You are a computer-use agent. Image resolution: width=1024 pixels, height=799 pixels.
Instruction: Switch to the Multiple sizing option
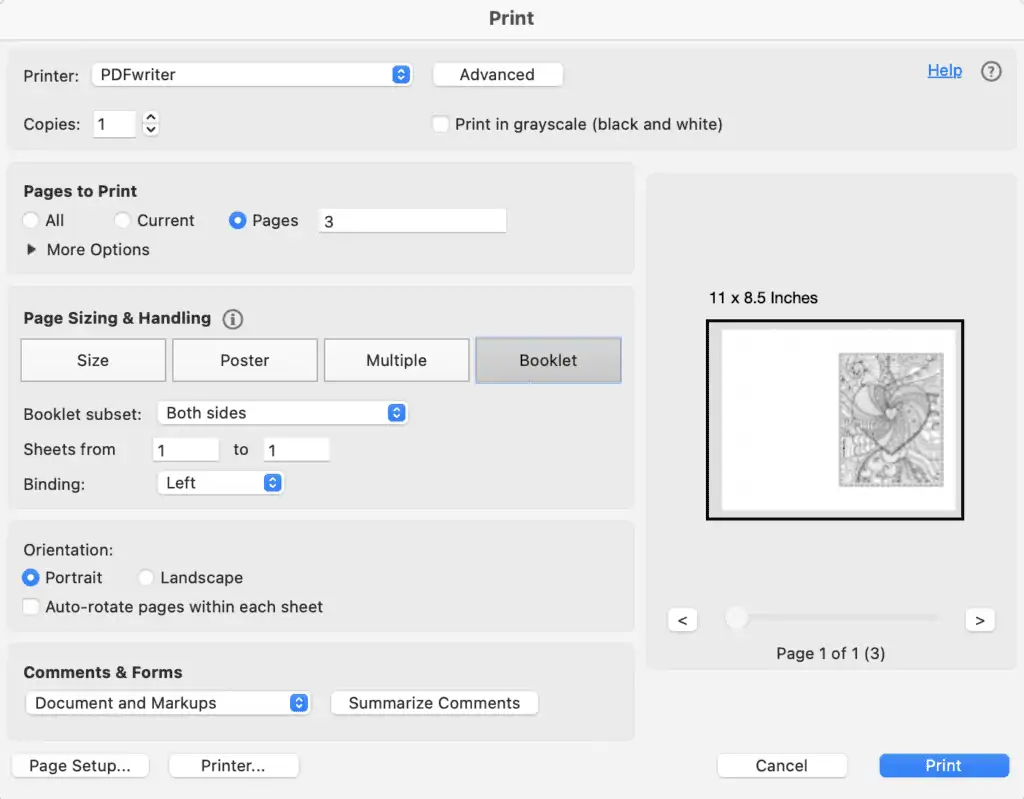pos(396,360)
